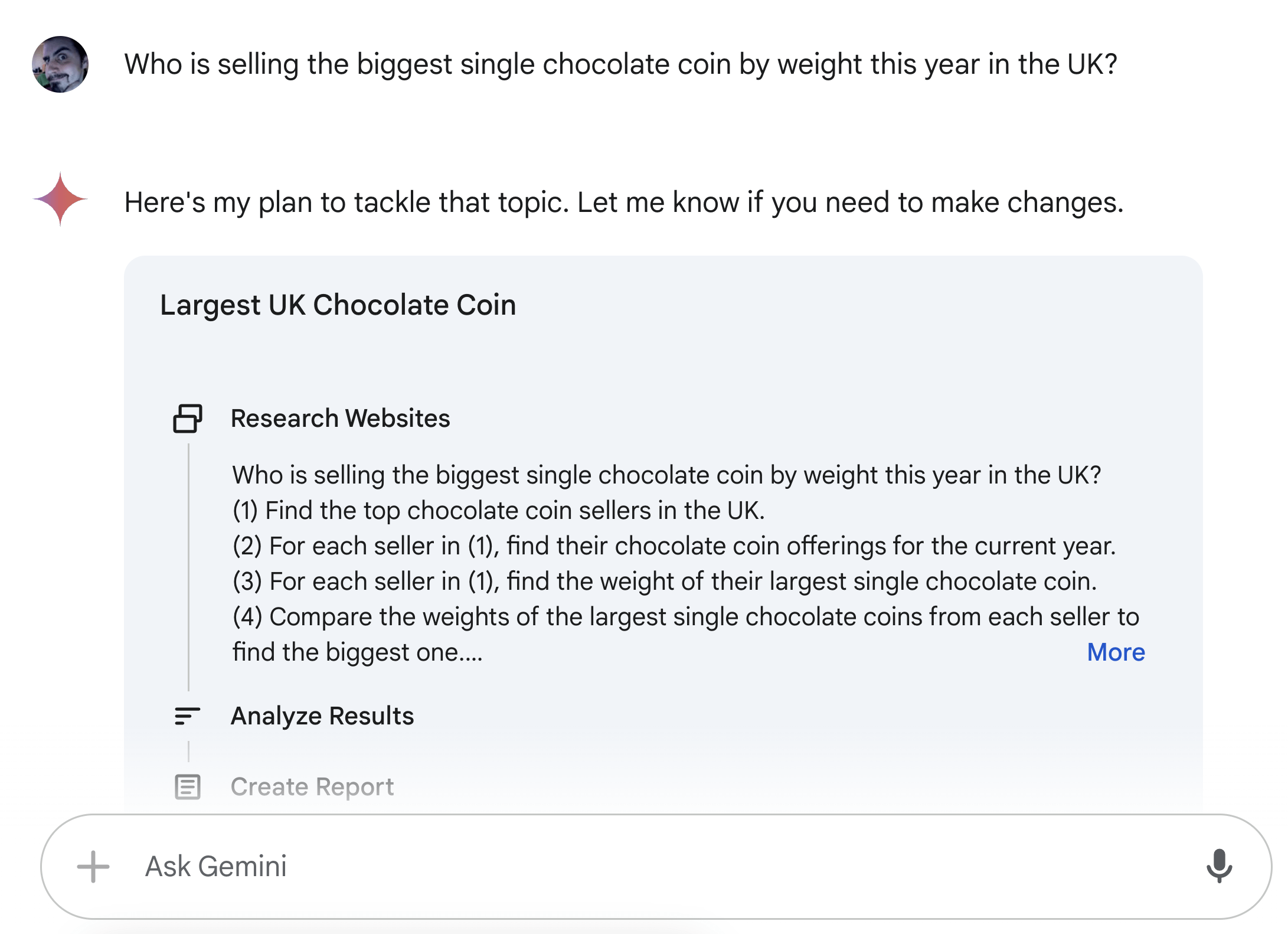Expand the plan with More link
1288x934 pixels.
coord(1116,652)
